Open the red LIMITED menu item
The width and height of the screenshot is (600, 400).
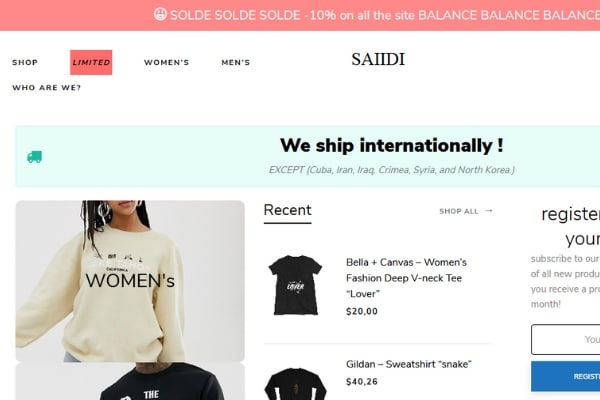coord(91,62)
